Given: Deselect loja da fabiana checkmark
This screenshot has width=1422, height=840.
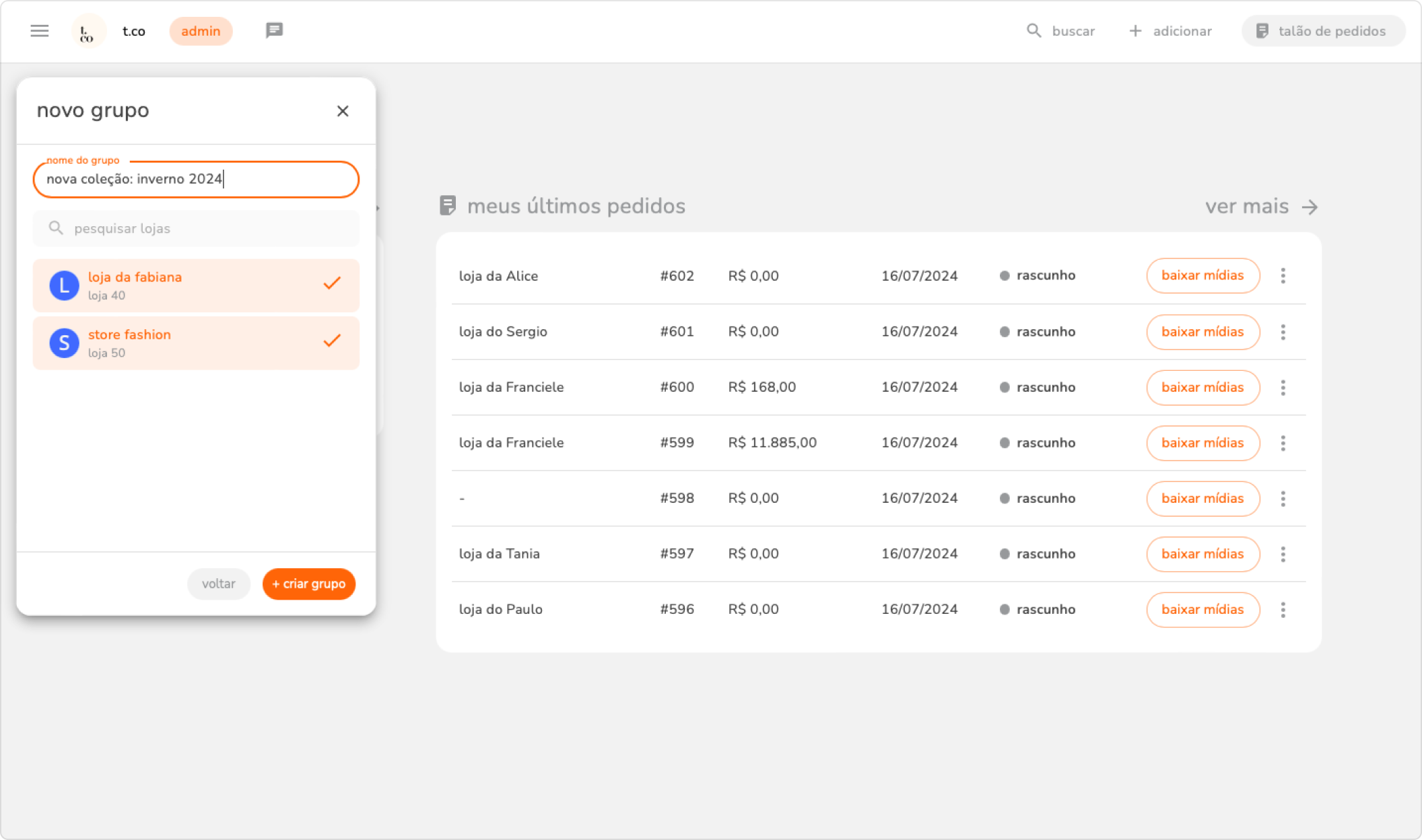Looking at the screenshot, I should (x=332, y=283).
